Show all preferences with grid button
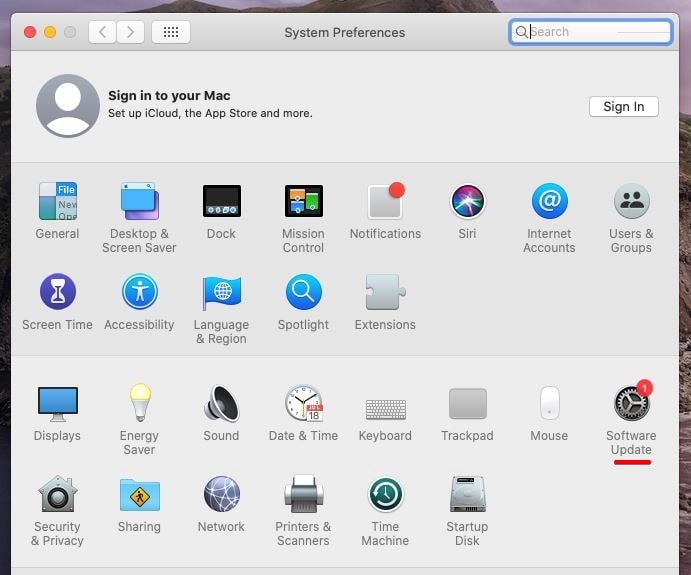This screenshot has height=575, width=691. pyautogui.click(x=171, y=32)
